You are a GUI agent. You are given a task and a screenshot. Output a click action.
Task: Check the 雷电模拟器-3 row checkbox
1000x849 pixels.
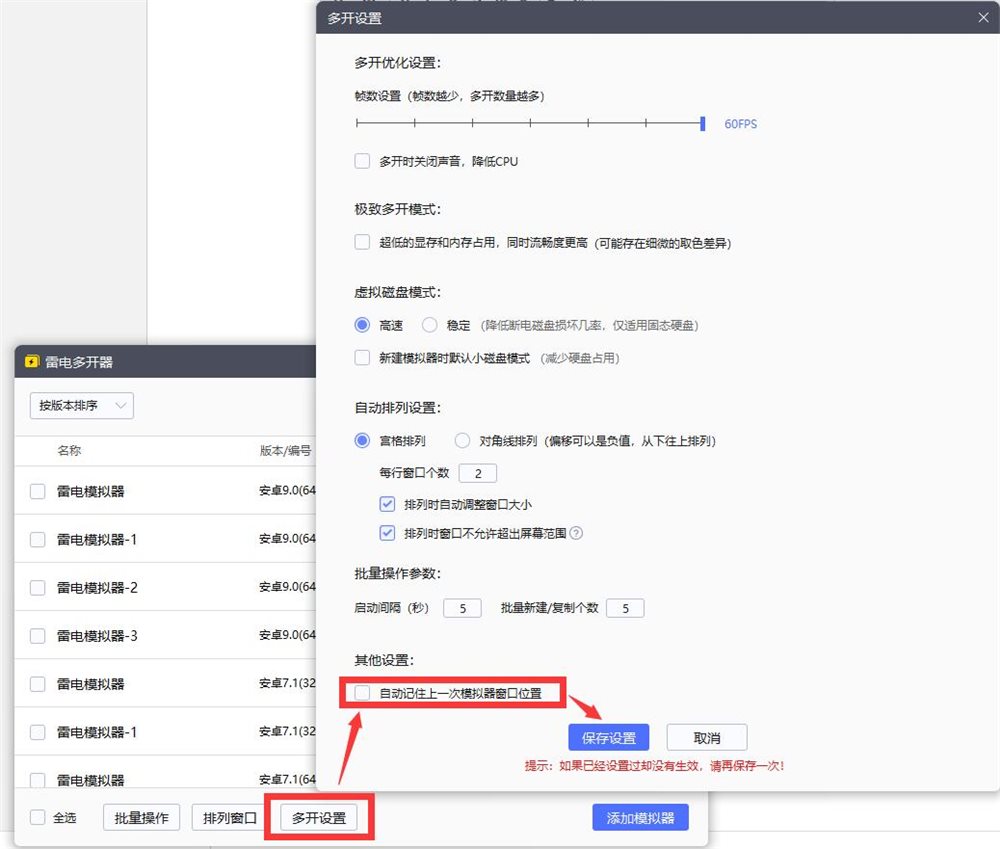click(x=38, y=635)
